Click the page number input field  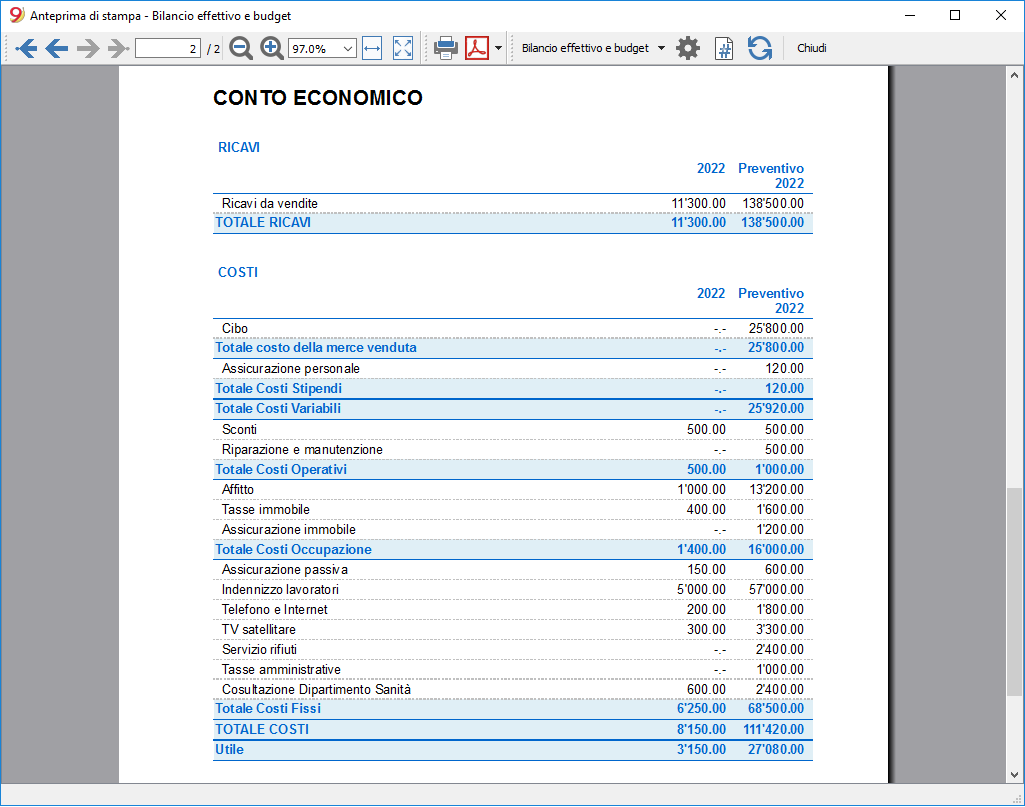coord(167,48)
